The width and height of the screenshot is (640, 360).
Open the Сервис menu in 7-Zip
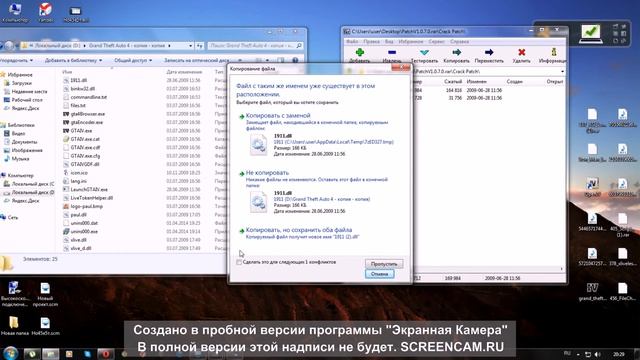(x=437, y=42)
